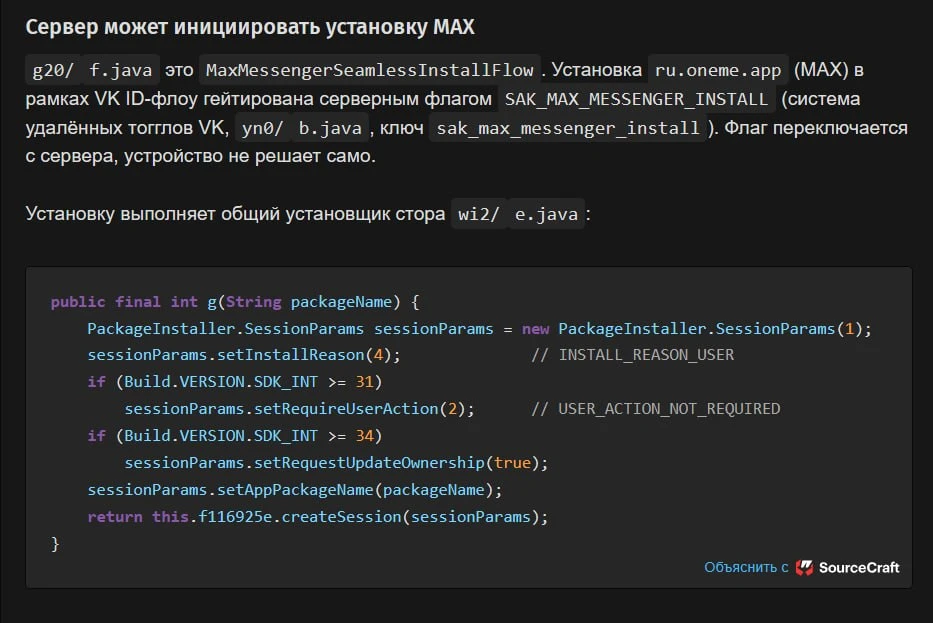Click the comment '// USER_ACTION_NOT_REQUIRED'
This screenshot has height=623, width=933.
[656, 409]
